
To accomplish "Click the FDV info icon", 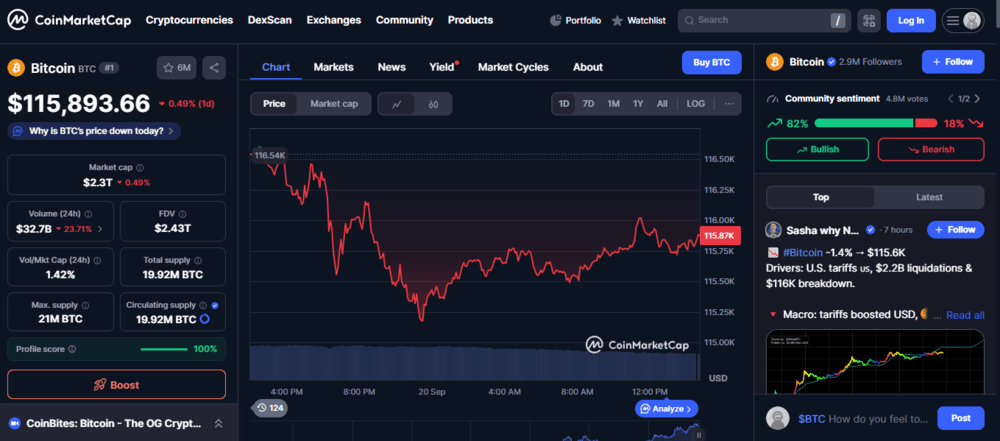I will coord(182,214).
